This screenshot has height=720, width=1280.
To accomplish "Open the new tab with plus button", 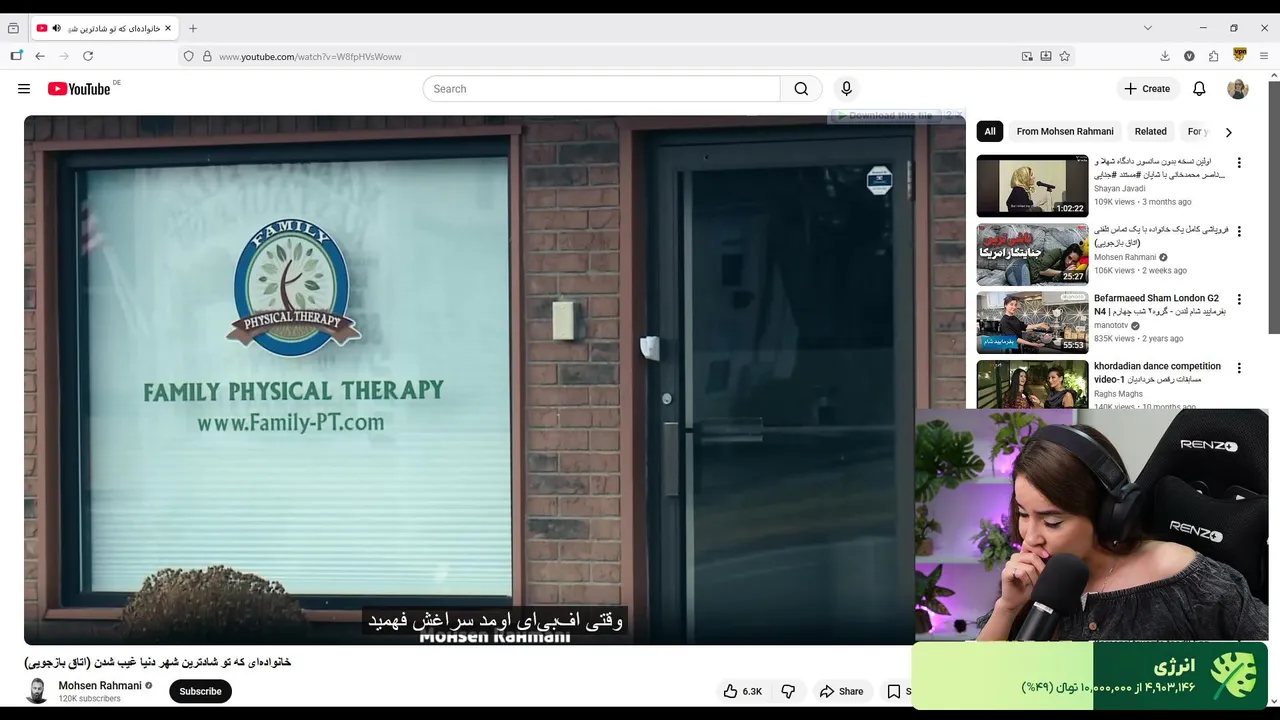I will coord(193,28).
